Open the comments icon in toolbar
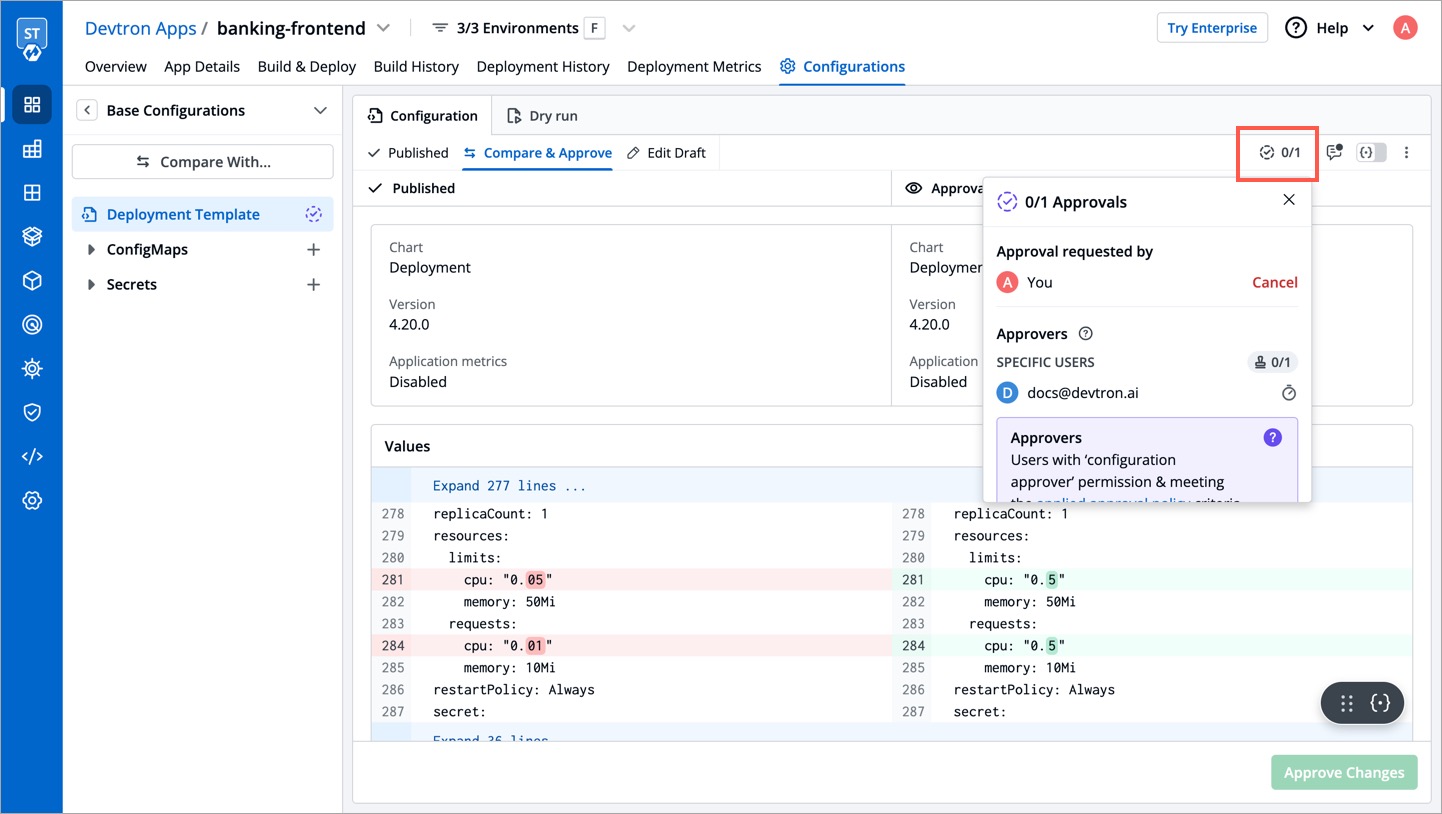The height and width of the screenshot is (814, 1442). pyautogui.click(x=1334, y=153)
